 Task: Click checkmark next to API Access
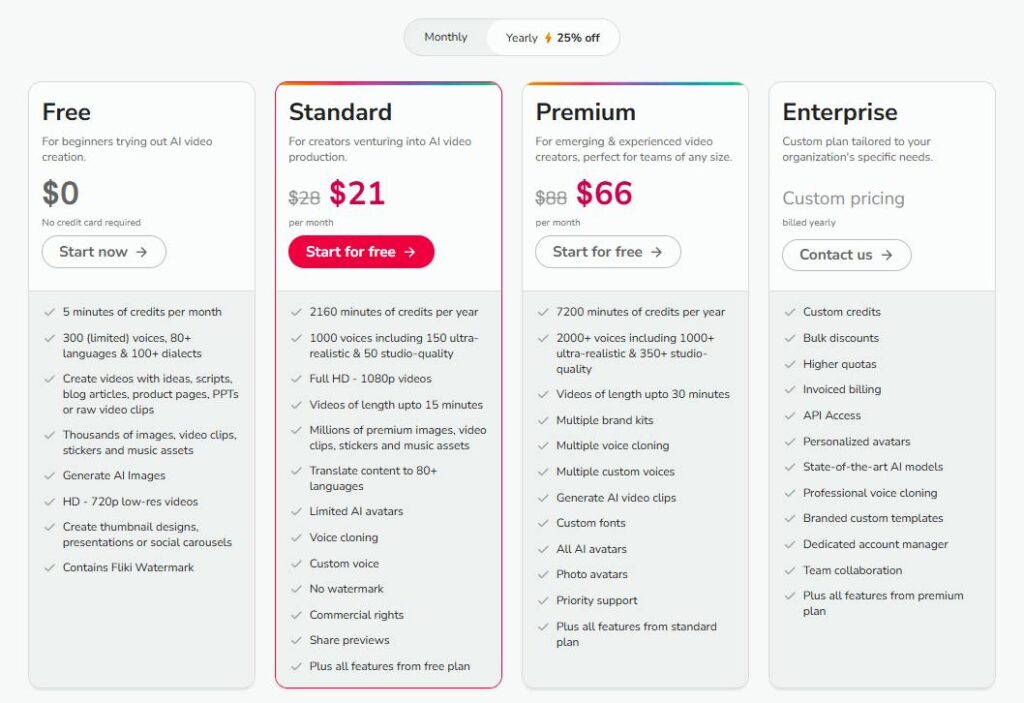(790, 416)
